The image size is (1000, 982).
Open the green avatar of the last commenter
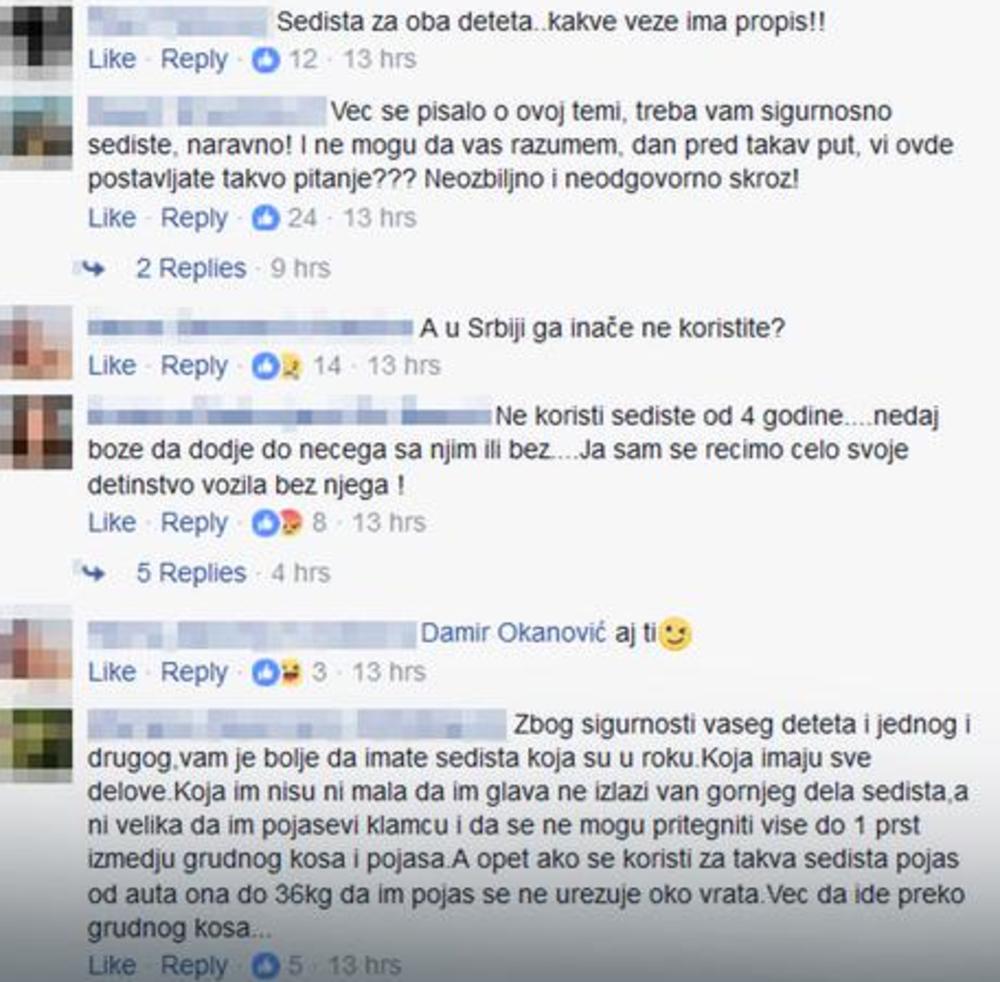click(36, 745)
